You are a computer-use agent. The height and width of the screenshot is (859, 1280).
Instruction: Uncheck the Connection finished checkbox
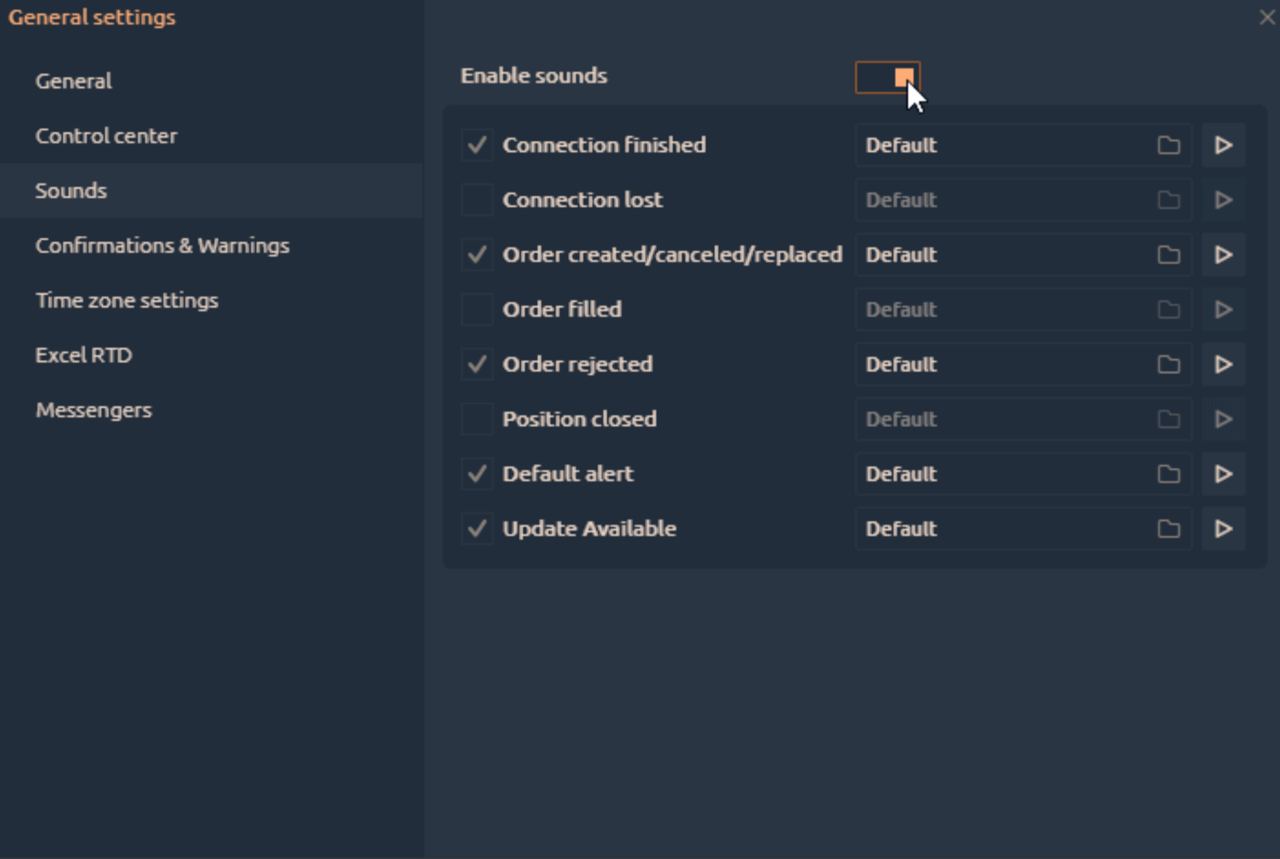477,145
